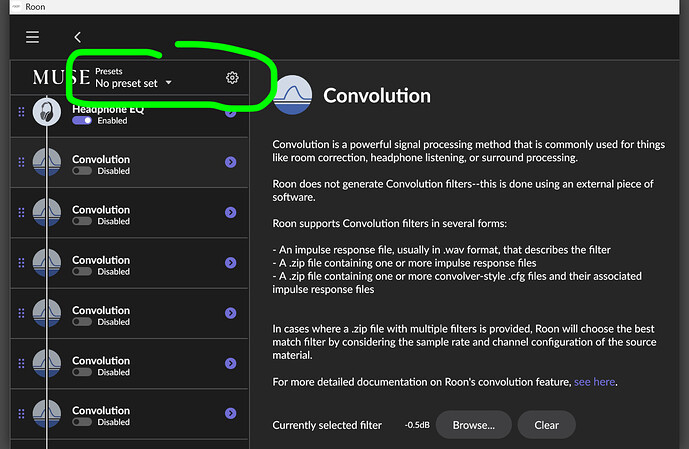Screen dimensions: 689x449
Task: Click the Clear filter button
Action: tap(547, 425)
